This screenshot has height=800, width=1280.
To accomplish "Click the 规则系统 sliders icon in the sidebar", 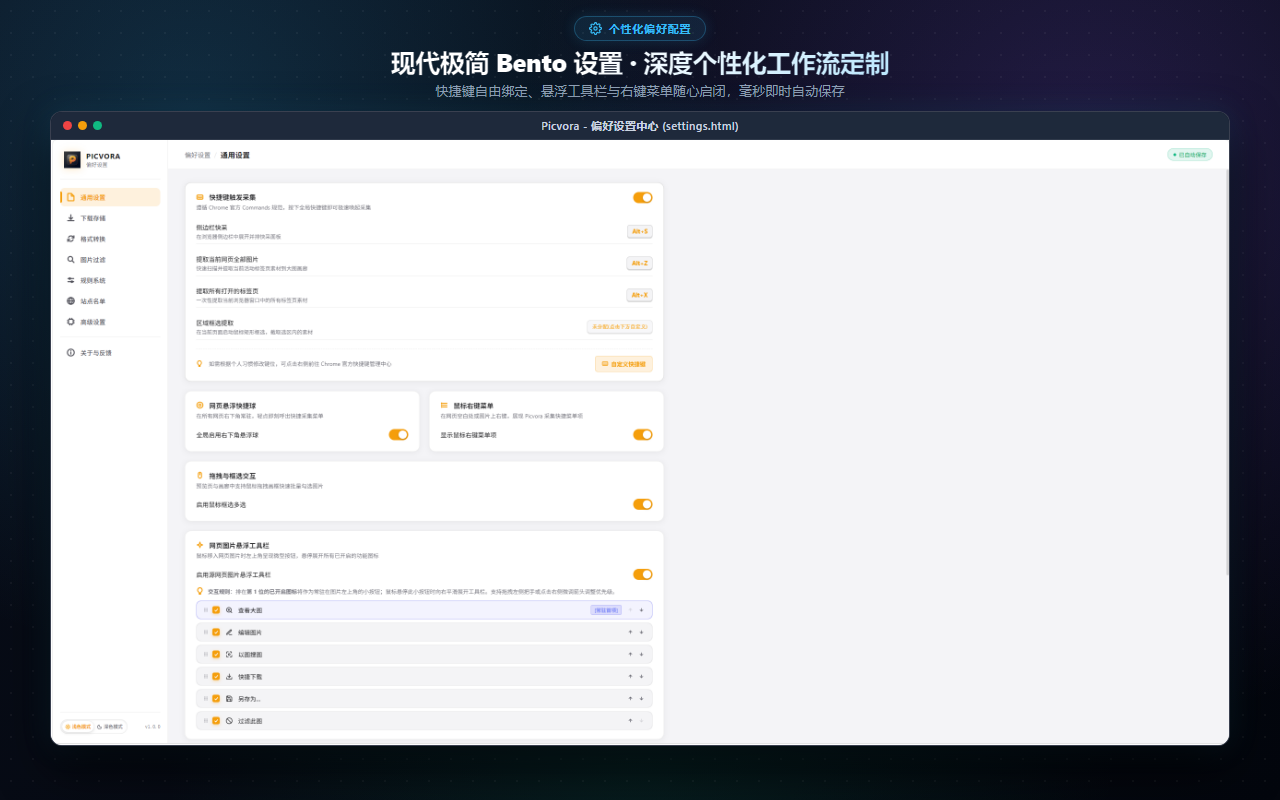I will (x=71, y=280).
